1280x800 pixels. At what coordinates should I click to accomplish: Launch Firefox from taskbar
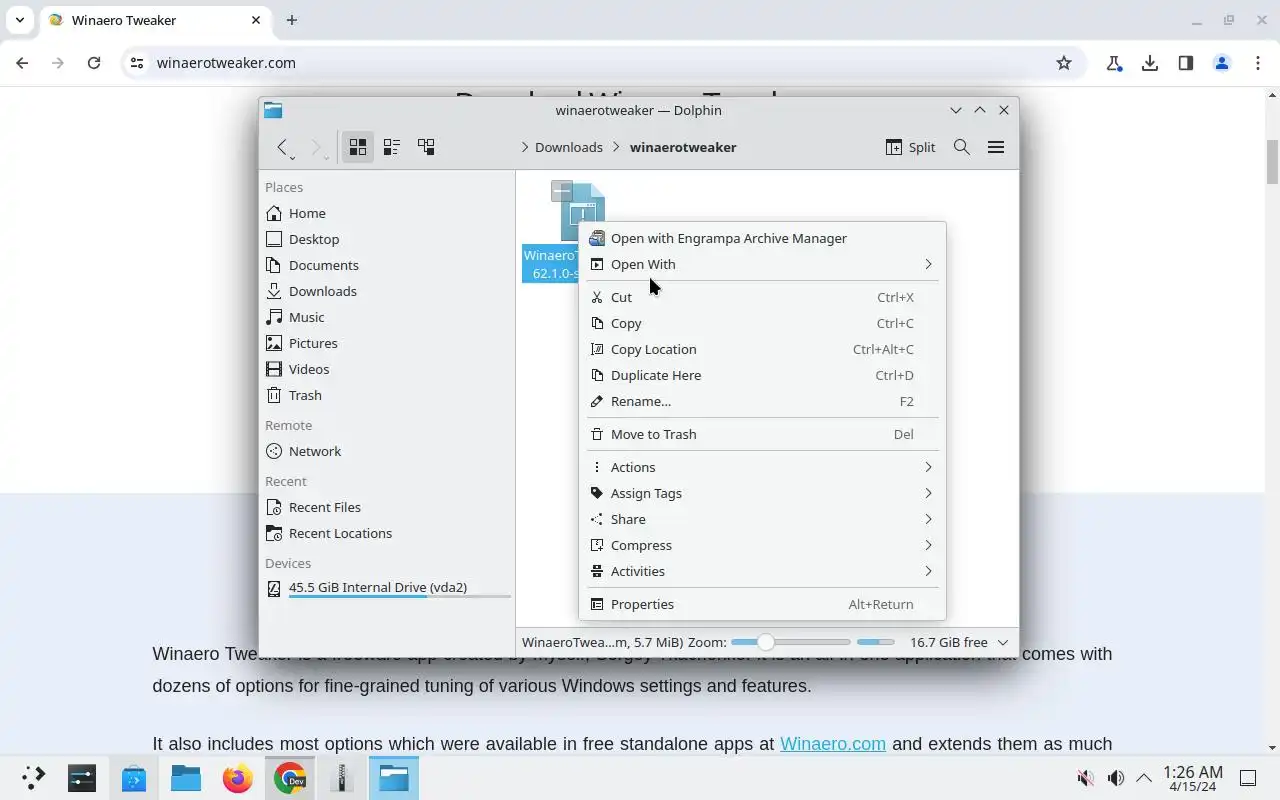click(x=238, y=778)
